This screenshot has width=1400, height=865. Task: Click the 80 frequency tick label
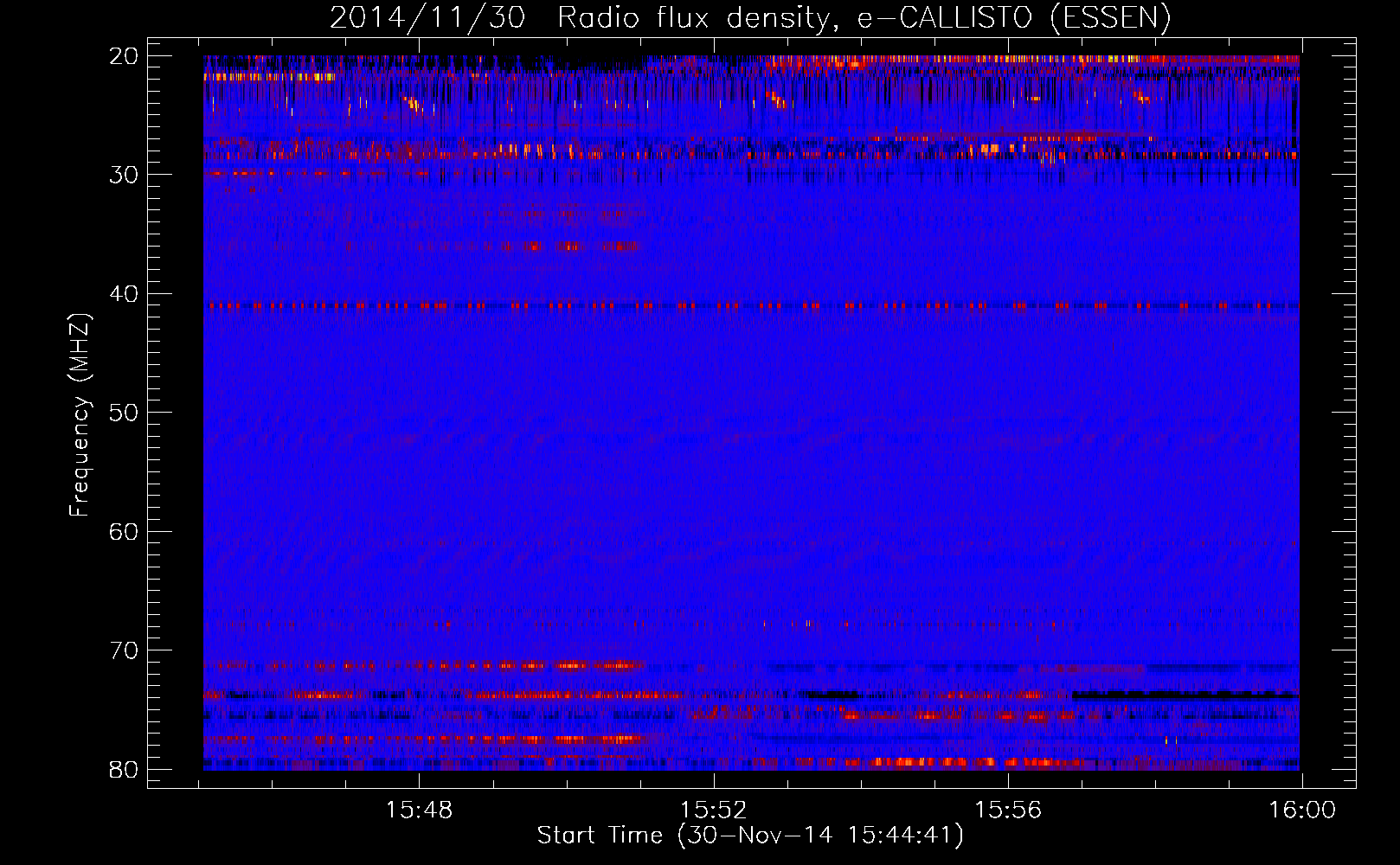click(125, 769)
